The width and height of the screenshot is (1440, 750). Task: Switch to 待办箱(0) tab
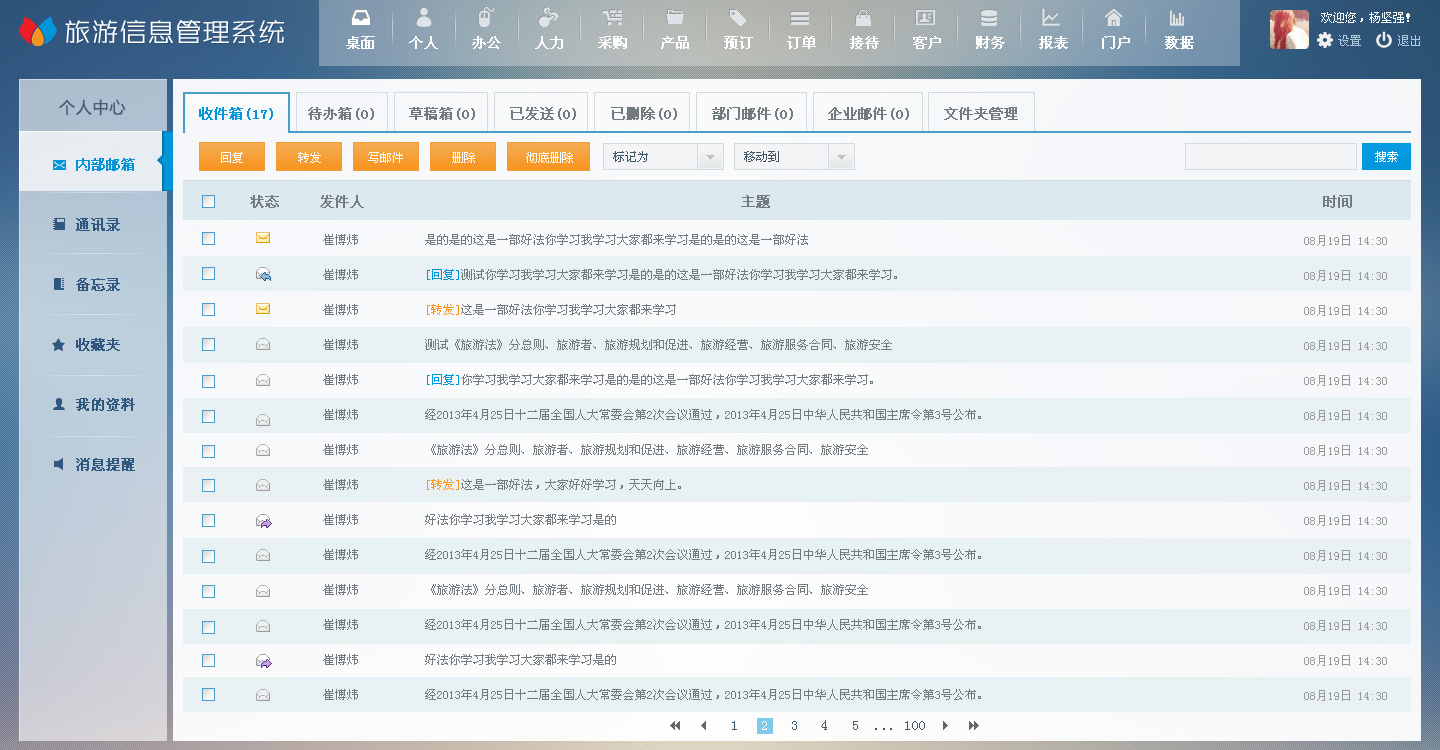pos(341,113)
